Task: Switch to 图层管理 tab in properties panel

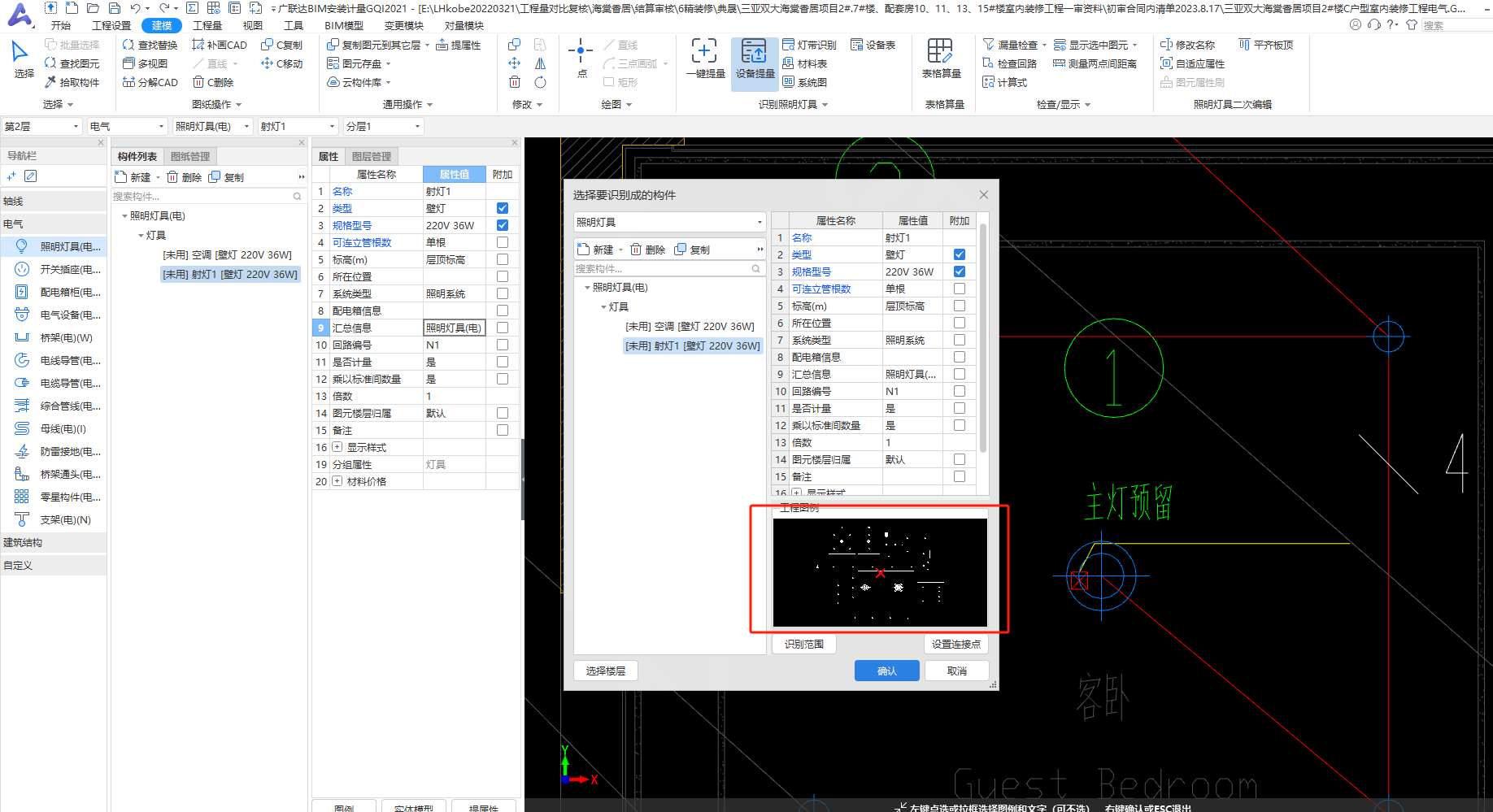Action: click(x=372, y=156)
